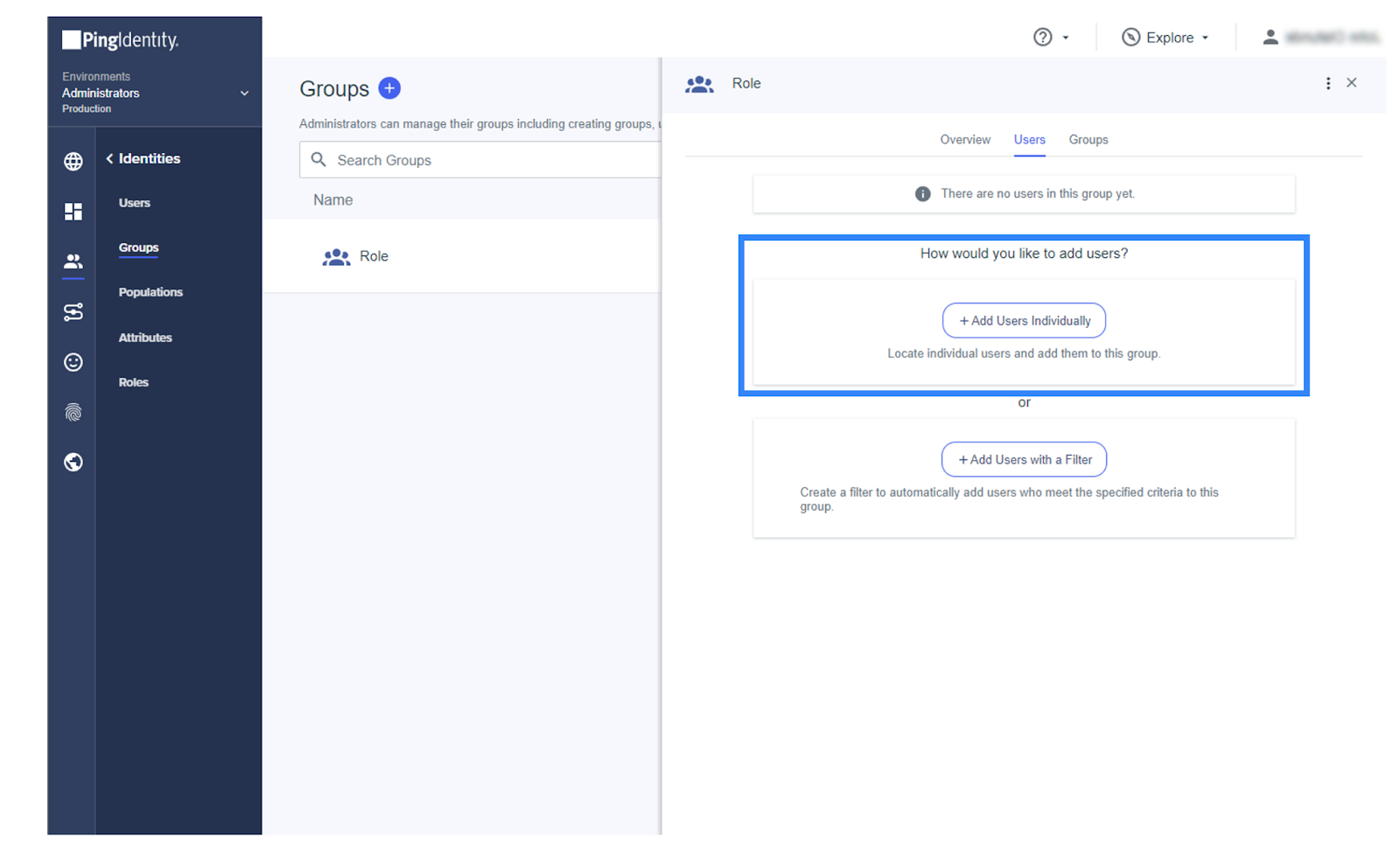This screenshot has width=1400, height=844.
Task: Open the fingerprint Security icon
Action: (x=73, y=413)
